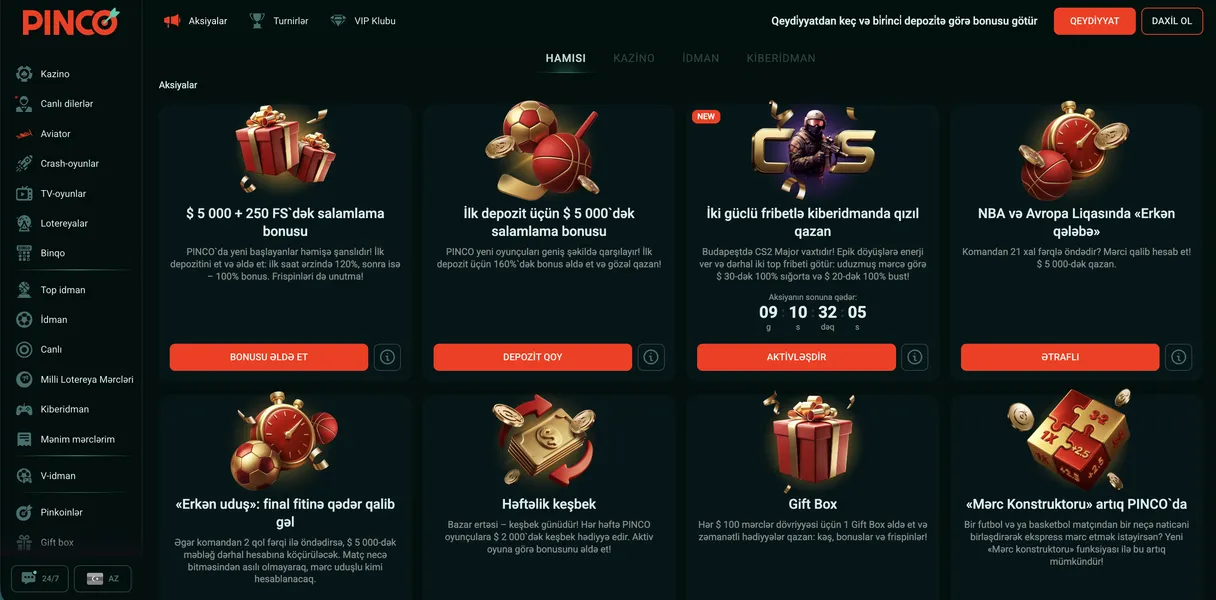This screenshot has height=600, width=1216.
Task: Select the Aviator plane icon
Action: [24, 134]
